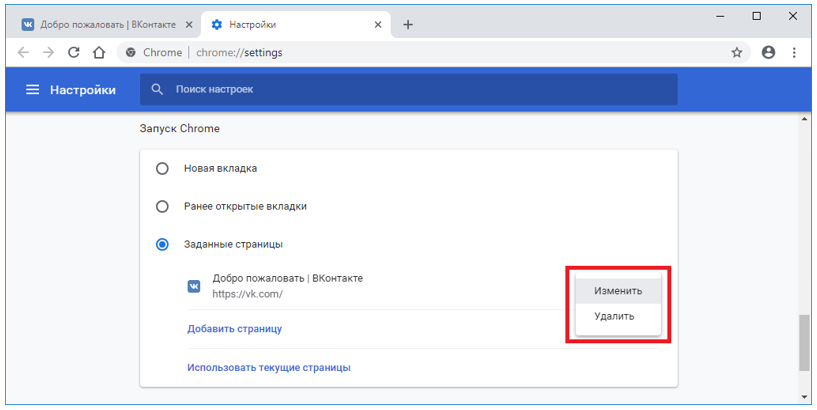This screenshot has width=817, height=410.
Task: Click the page scrollbar thumb
Action: point(805,342)
